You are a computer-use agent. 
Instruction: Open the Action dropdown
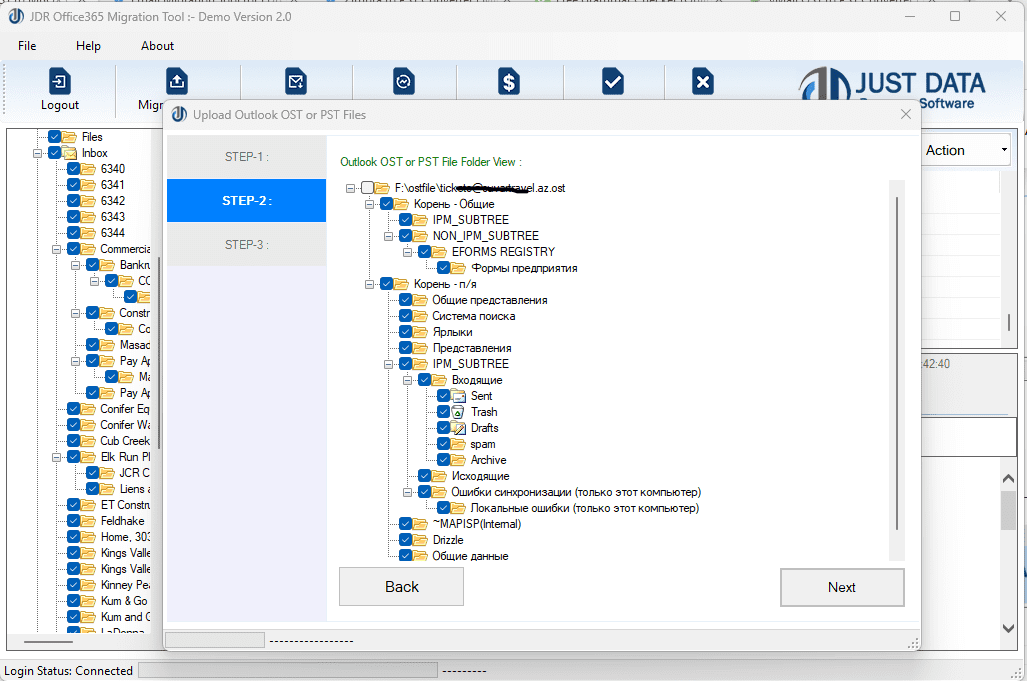pyautogui.click(x=1004, y=150)
